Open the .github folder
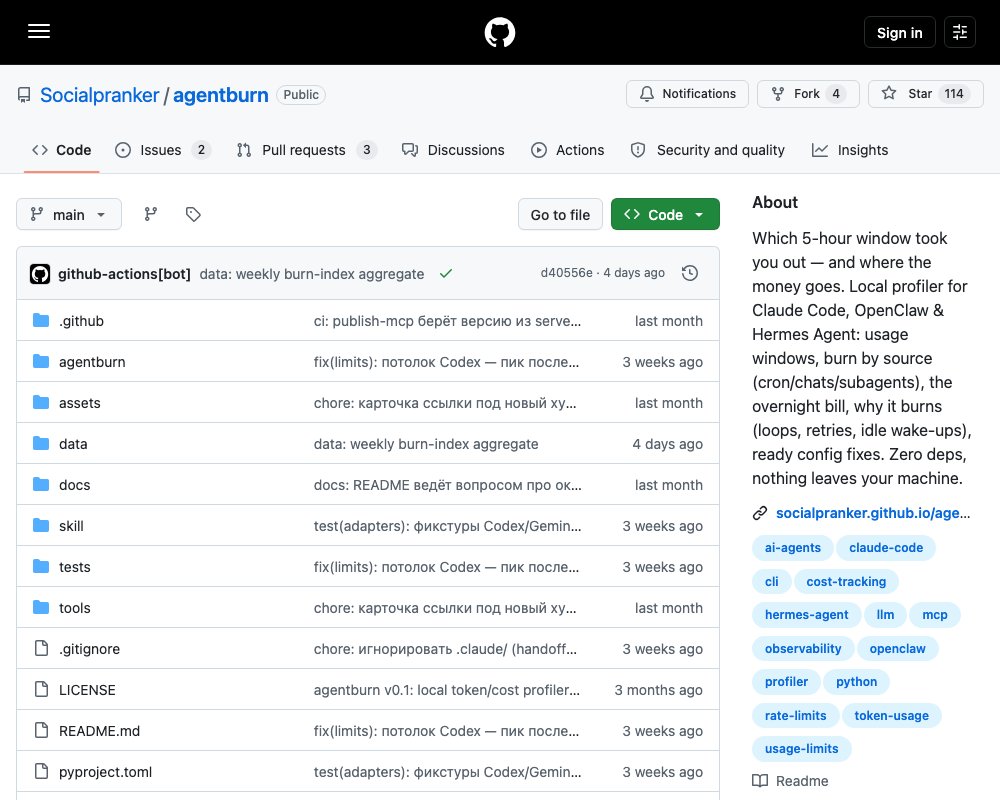This screenshot has height=800, width=1000. (82, 321)
